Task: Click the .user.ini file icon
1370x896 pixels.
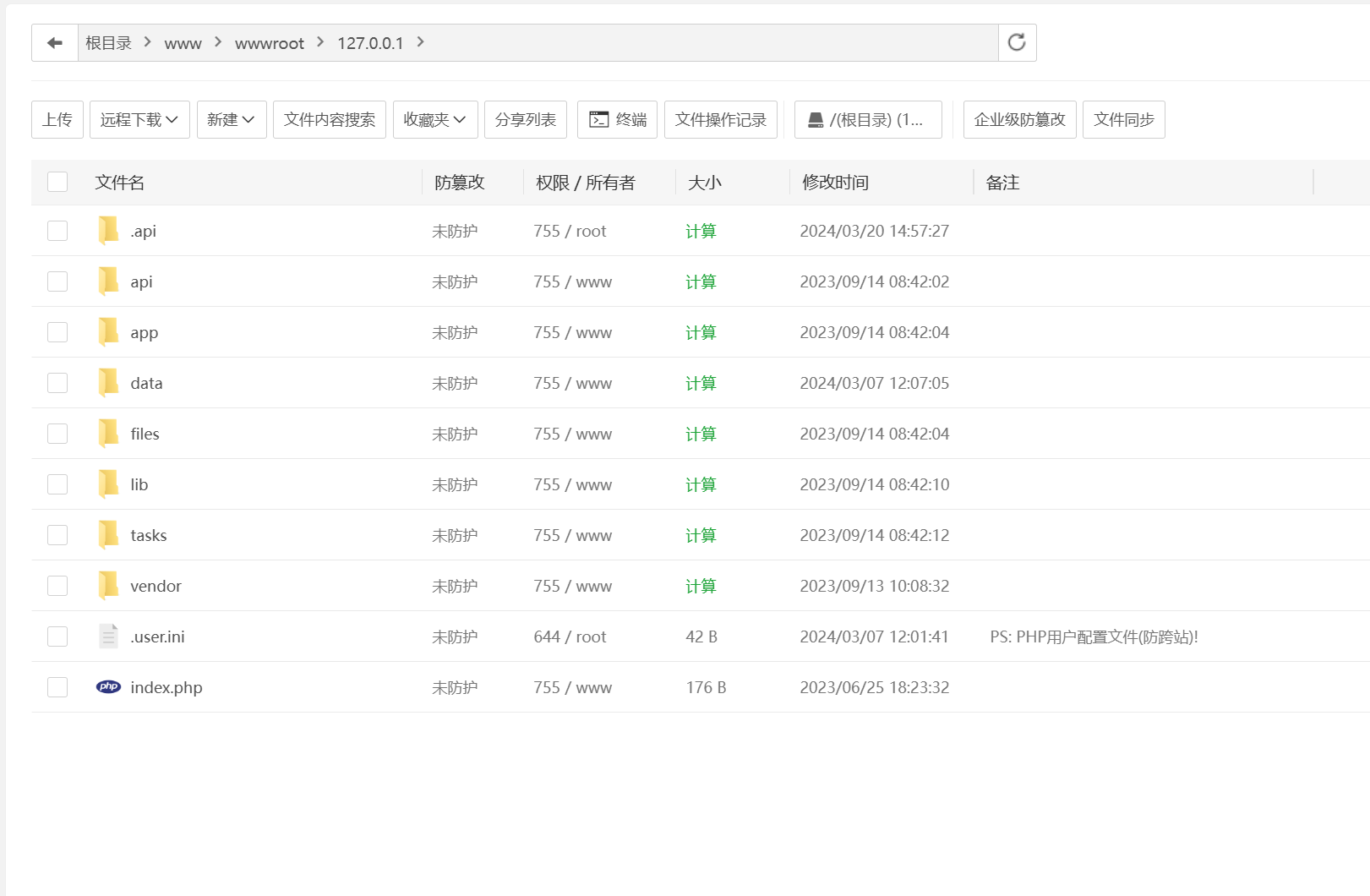Action: tap(108, 636)
